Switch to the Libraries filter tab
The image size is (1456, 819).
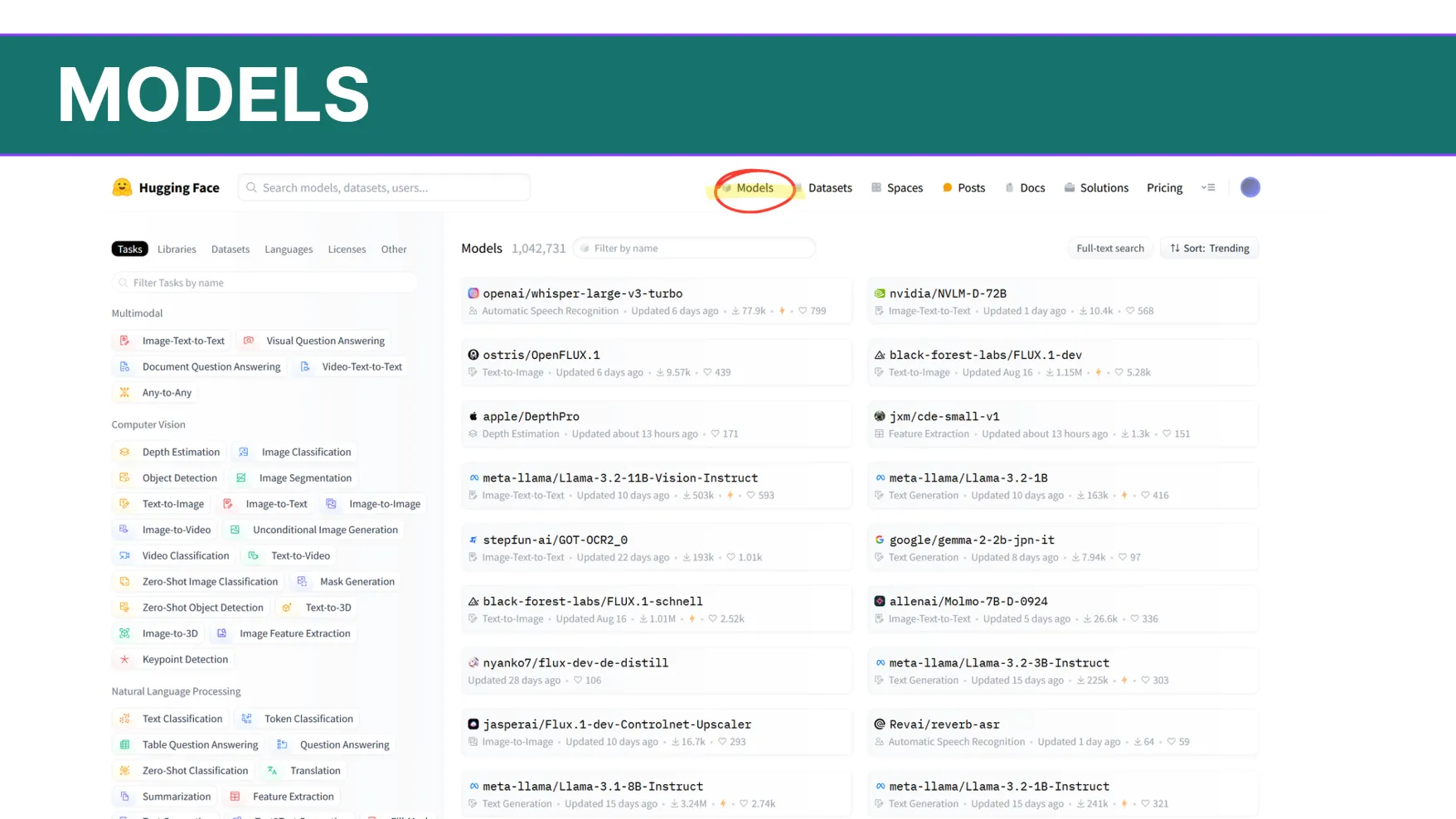pyautogui.click(x=177, y=249)
